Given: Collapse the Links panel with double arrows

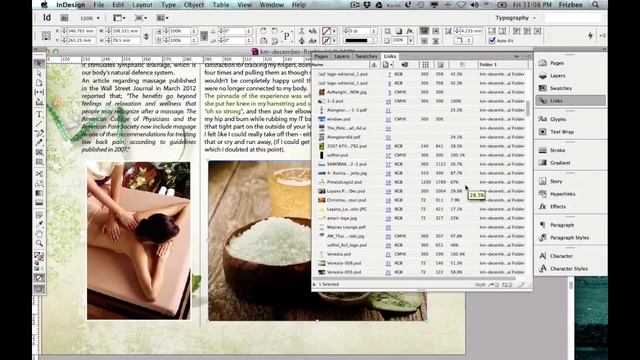Looking at the screenshot, I should [517, 56].
